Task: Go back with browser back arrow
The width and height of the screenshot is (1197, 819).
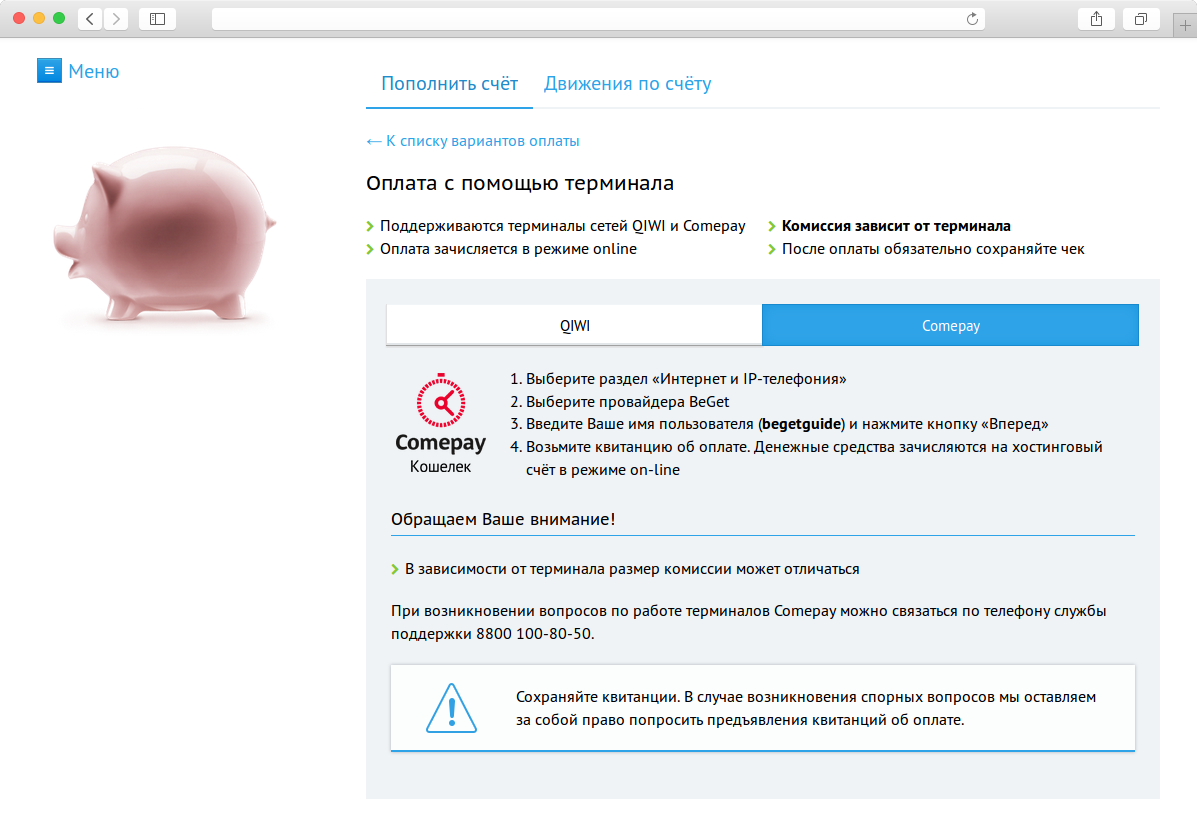Action: 90,19
